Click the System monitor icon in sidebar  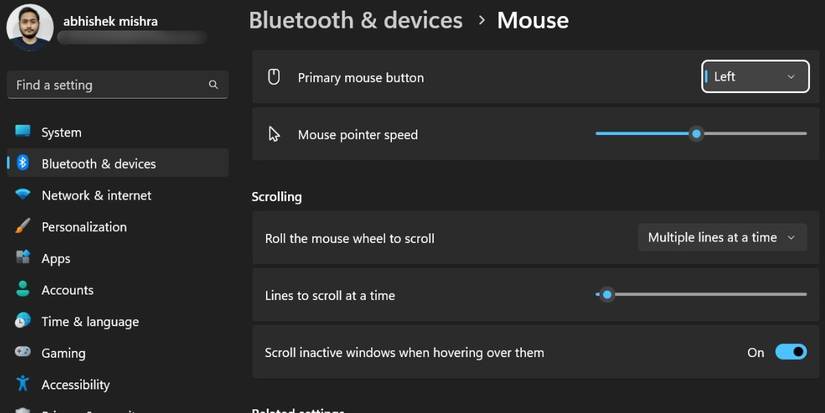click(22, 132)
